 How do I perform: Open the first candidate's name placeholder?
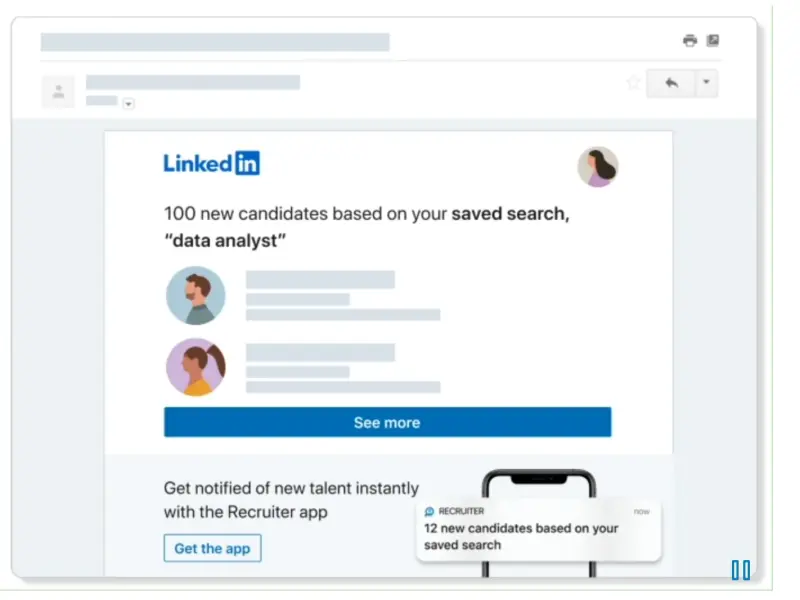pos(320,280)
